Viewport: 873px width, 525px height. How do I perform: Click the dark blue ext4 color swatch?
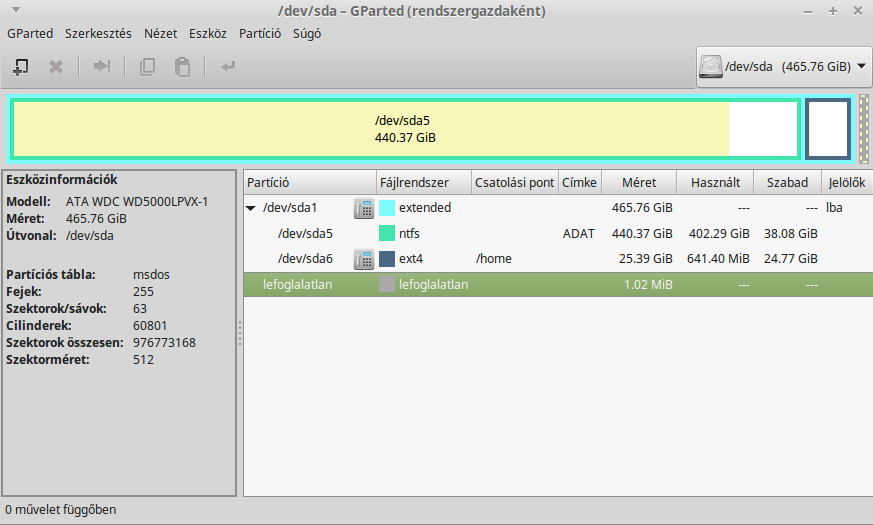(387, 259)
